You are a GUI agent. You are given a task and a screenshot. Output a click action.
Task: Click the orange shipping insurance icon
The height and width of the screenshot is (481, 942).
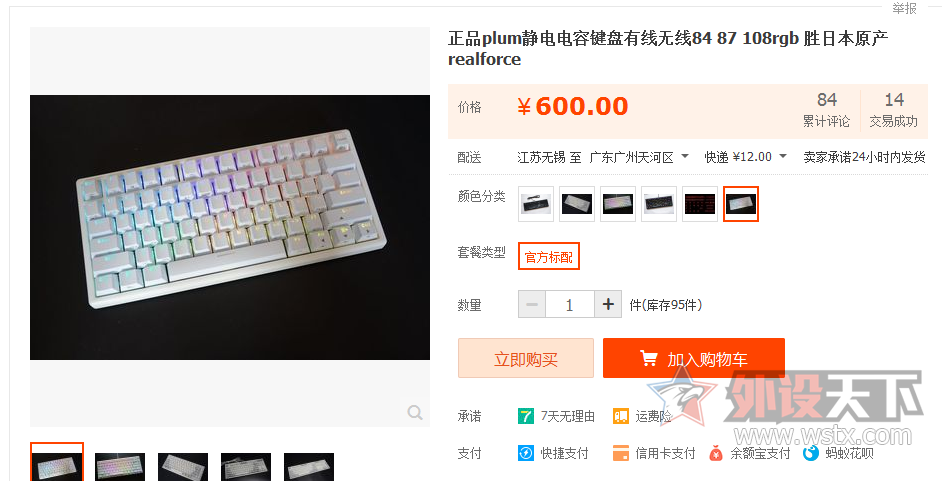[x=621, y=416]
